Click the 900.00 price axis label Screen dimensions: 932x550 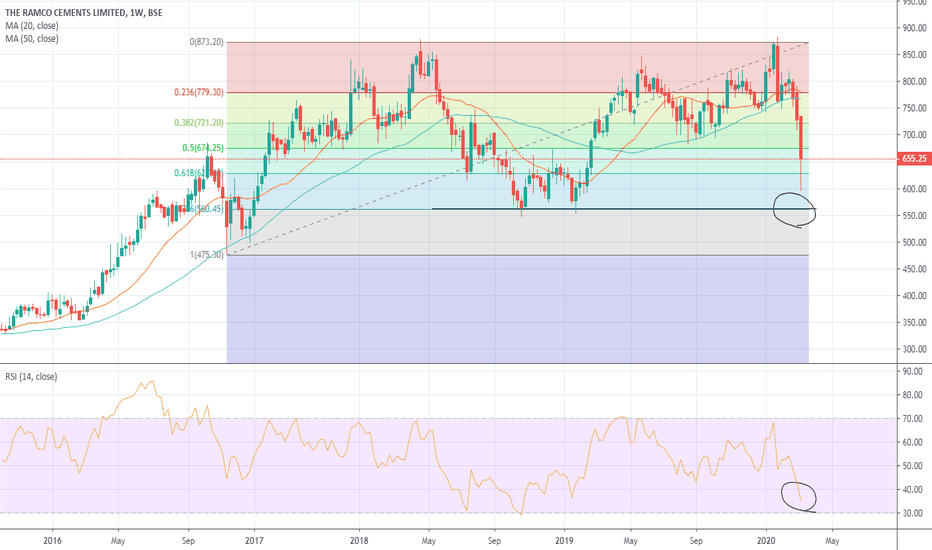coord(914,28)
